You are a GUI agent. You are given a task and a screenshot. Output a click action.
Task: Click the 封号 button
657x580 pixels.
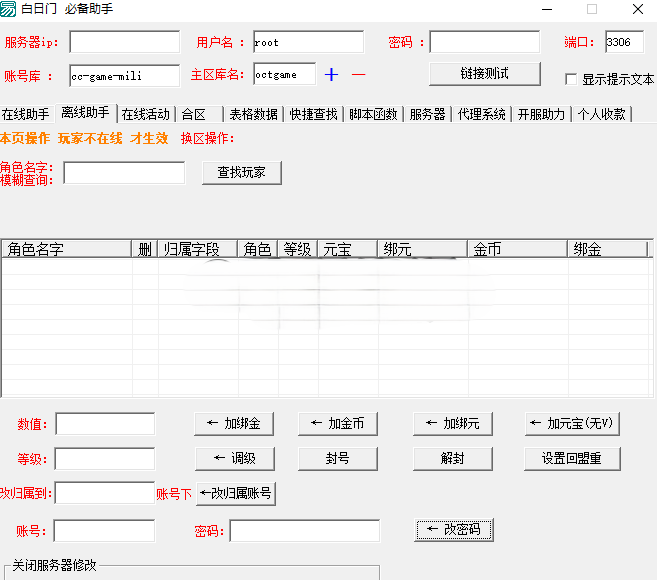(338, 458)
